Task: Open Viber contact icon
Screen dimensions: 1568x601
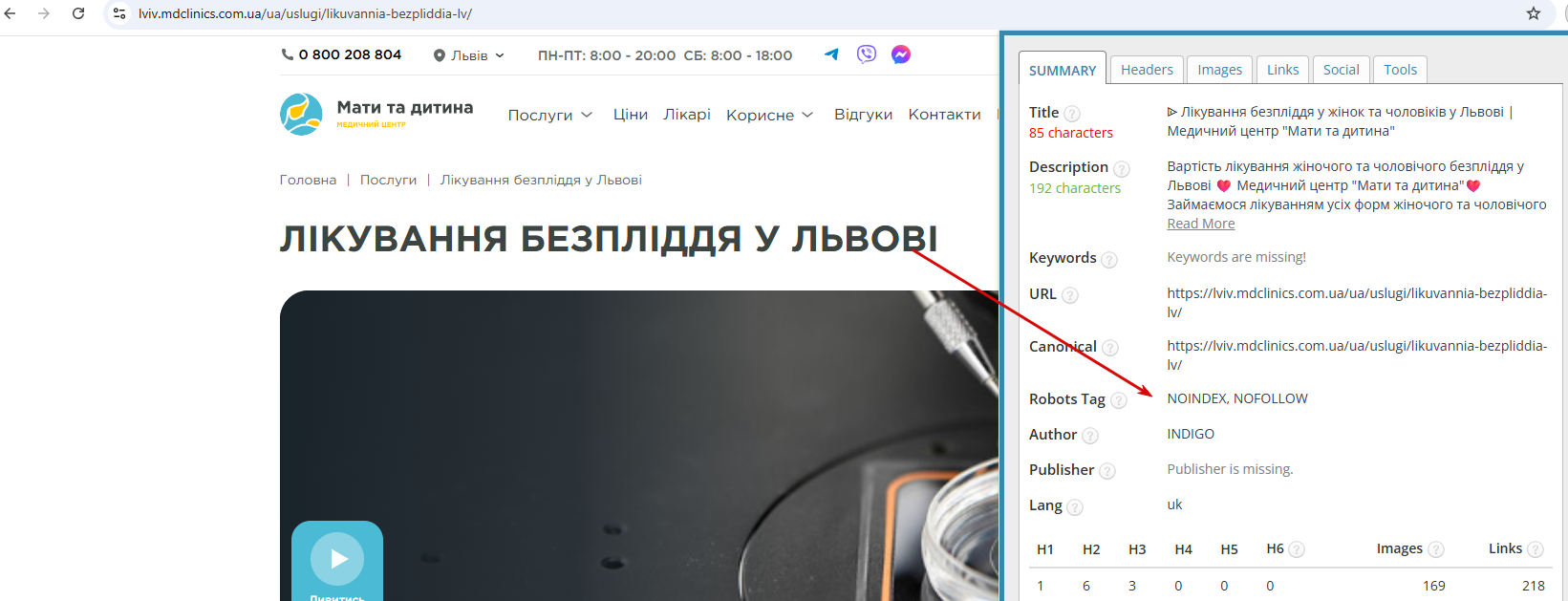Action: point(867,54)
